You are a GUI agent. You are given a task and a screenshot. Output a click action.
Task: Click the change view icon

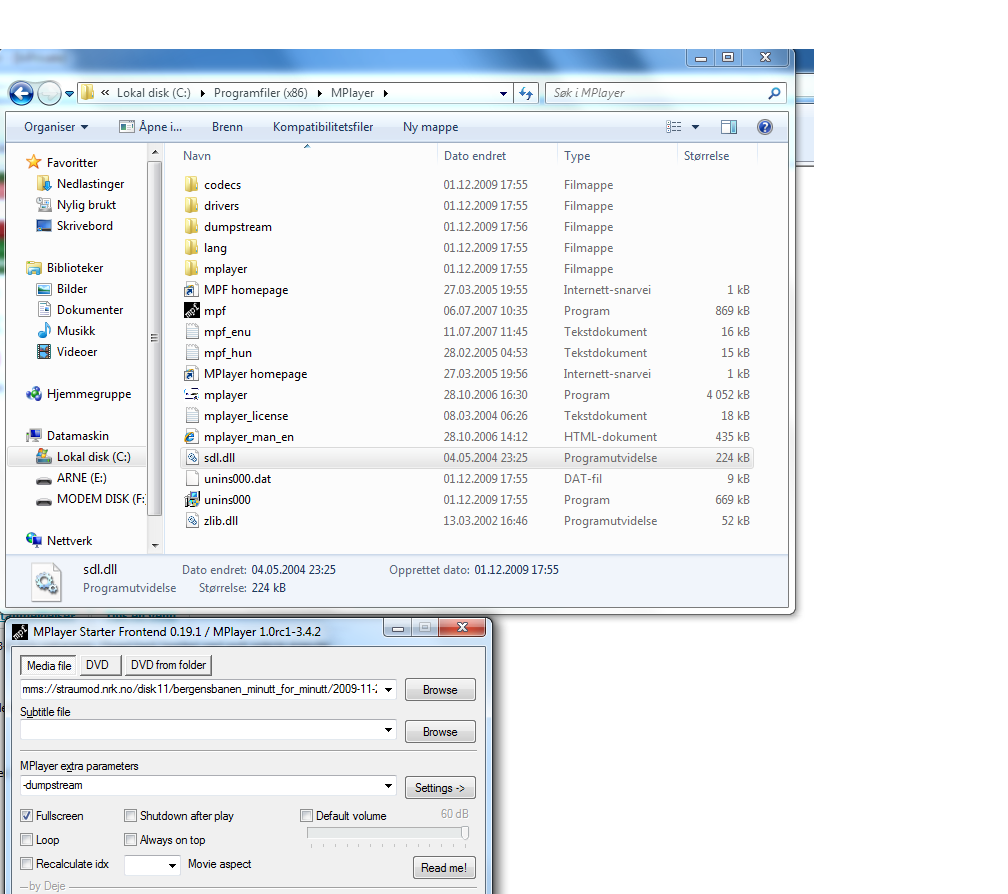tap(674, 127)
